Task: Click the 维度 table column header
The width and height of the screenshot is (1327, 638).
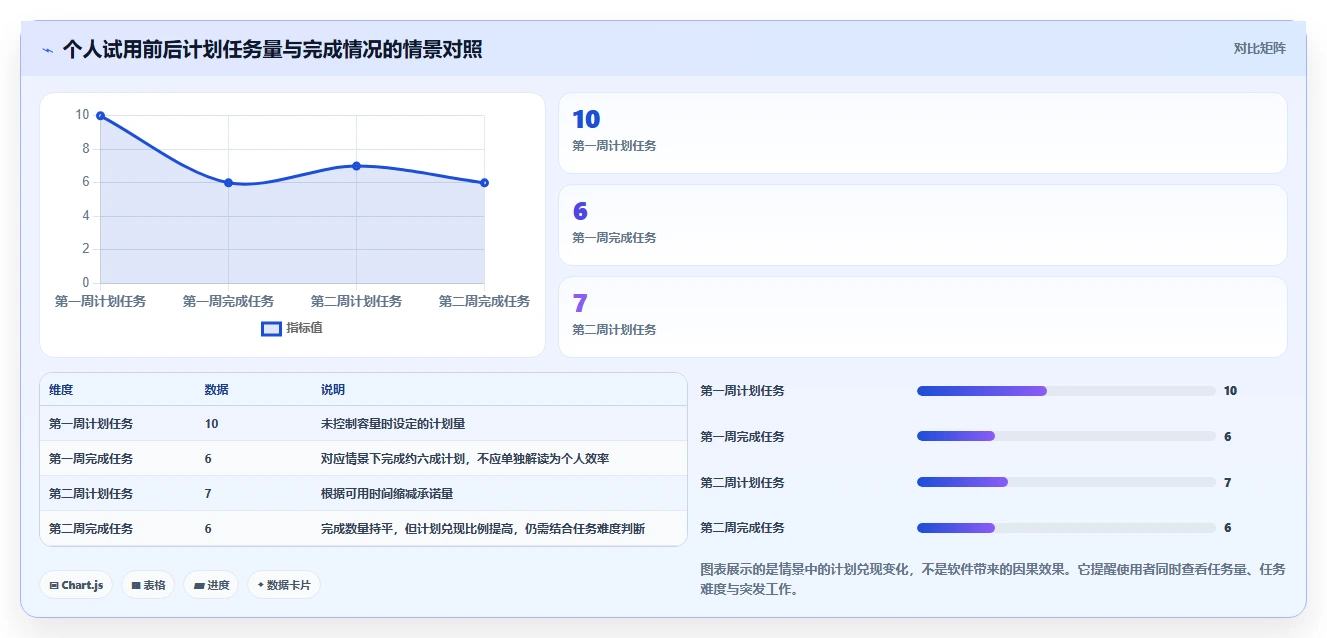Action: [61, 390]
